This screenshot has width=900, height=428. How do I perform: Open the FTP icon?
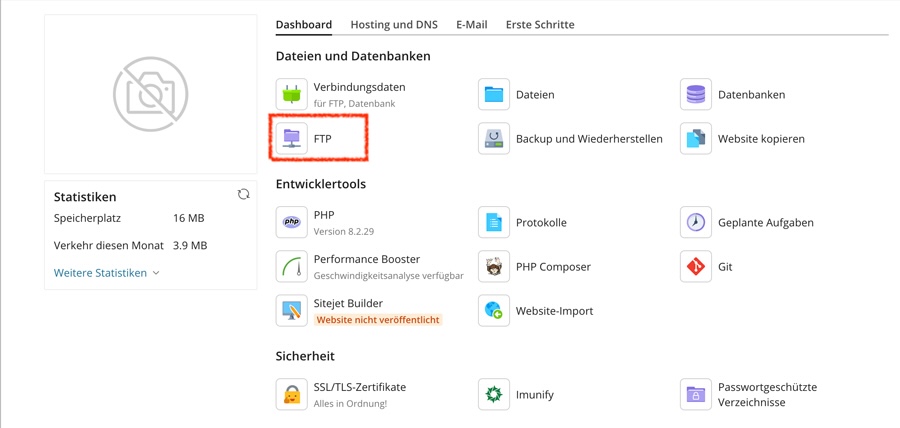click(x=292, y=138)
